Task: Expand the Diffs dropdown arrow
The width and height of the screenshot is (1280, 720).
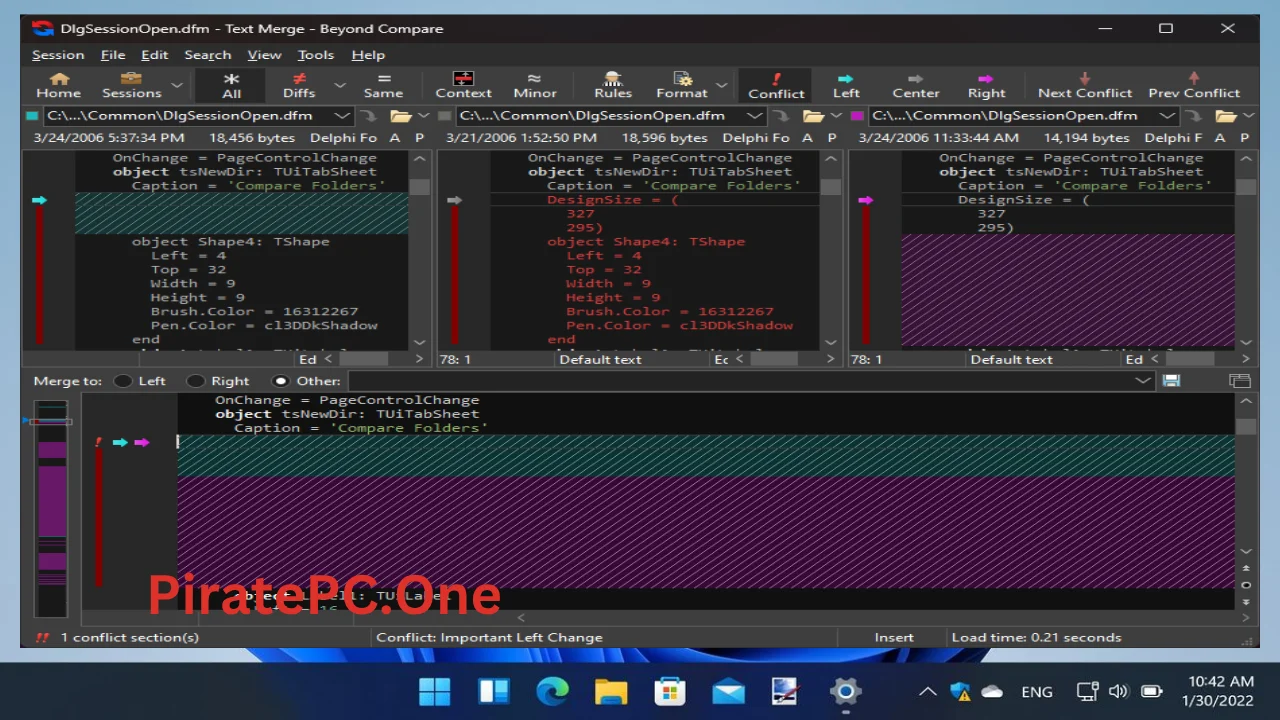Action: coord(339,86)
